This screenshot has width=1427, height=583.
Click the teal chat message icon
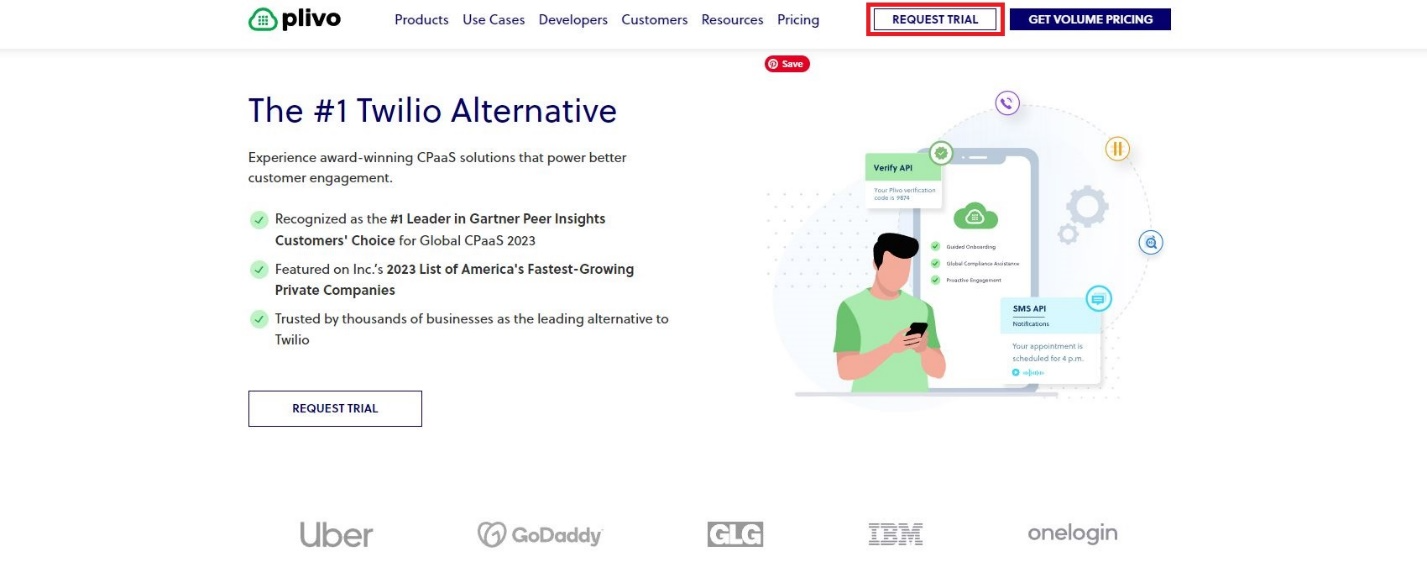(x=1098, y=298)
